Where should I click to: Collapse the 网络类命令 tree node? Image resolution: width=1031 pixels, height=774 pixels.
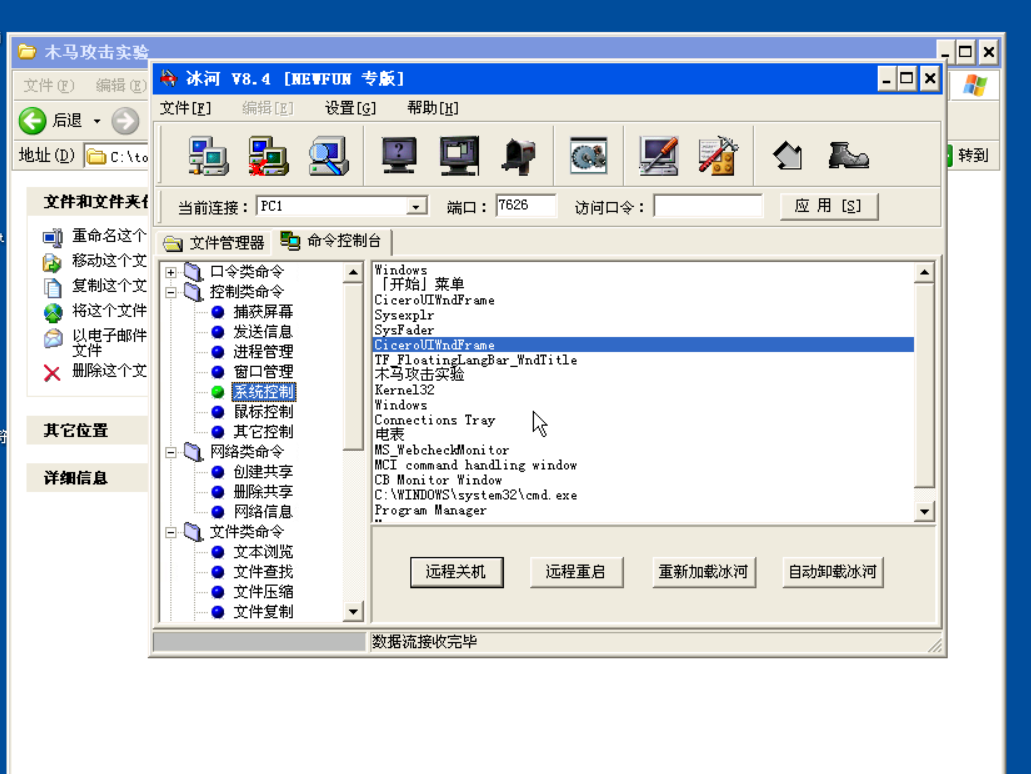click(171, 452)
